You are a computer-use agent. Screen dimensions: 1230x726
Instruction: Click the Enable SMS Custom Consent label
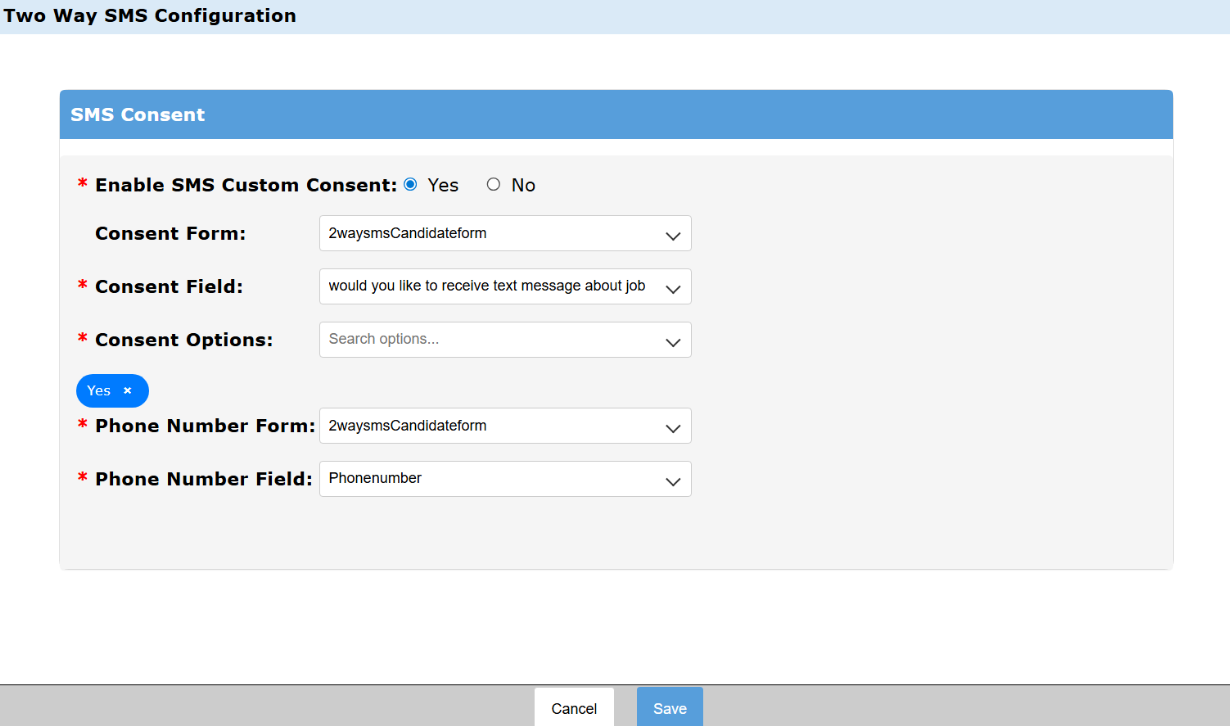coord(246,185)
